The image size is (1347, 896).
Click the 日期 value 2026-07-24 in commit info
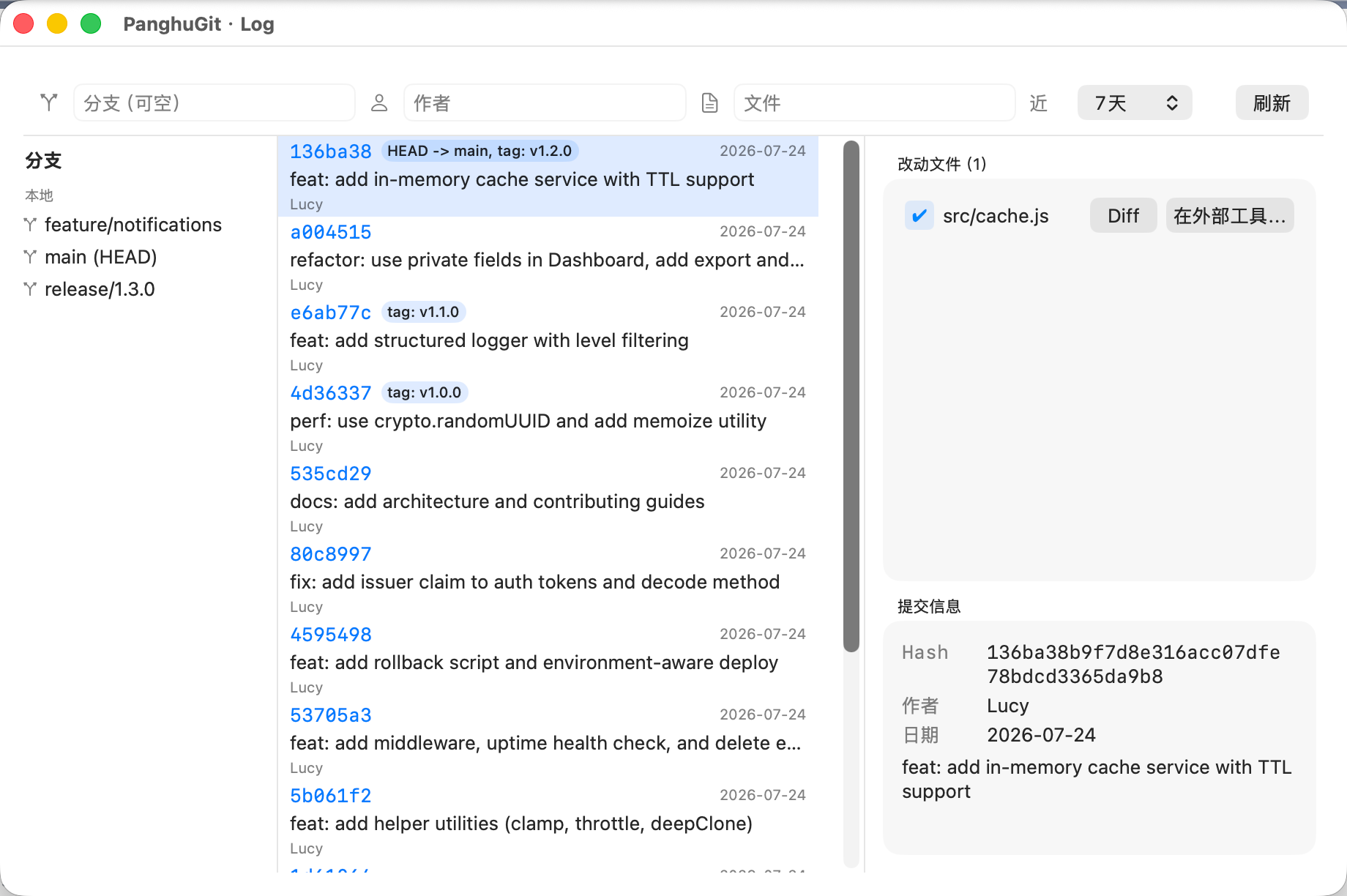point(1041,735)
